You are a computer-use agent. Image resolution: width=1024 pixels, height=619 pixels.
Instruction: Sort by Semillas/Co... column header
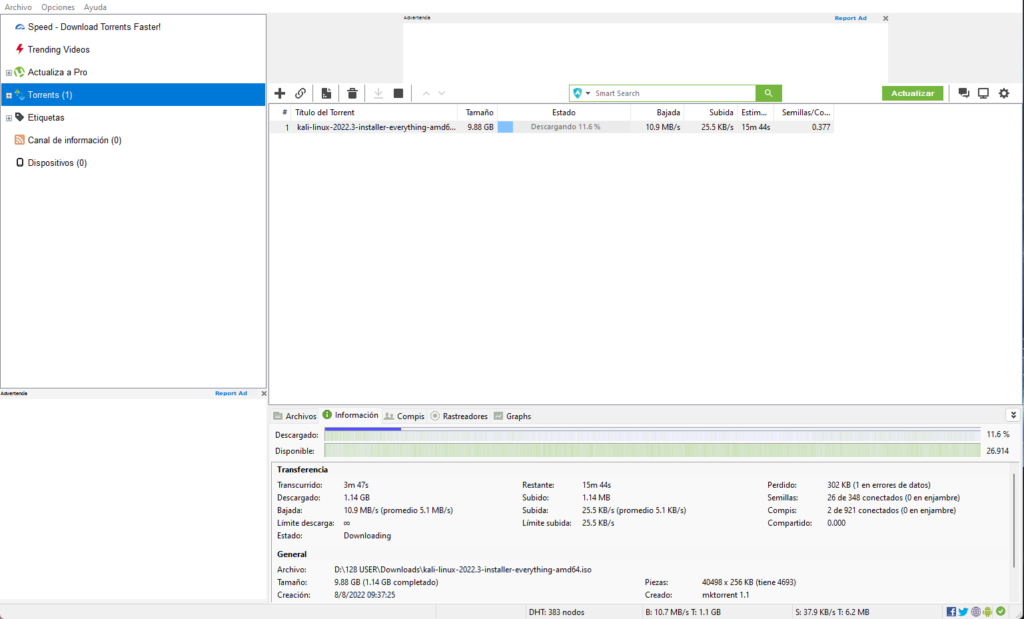(804, 112)
